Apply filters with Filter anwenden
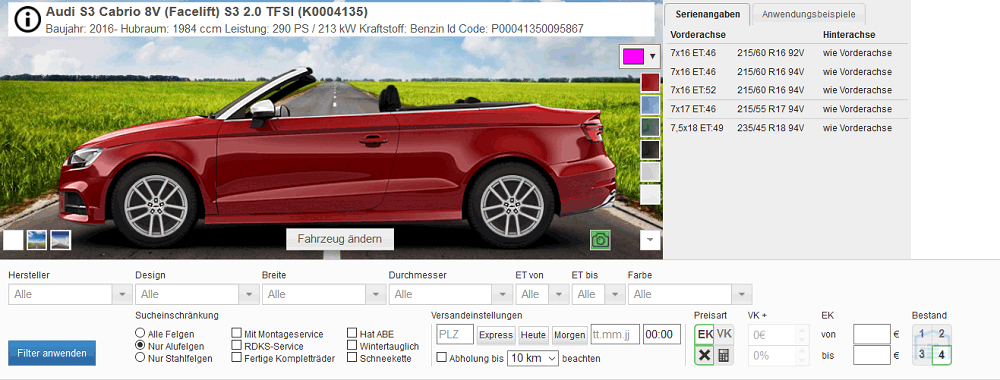1000x380 pixels. 52,353
